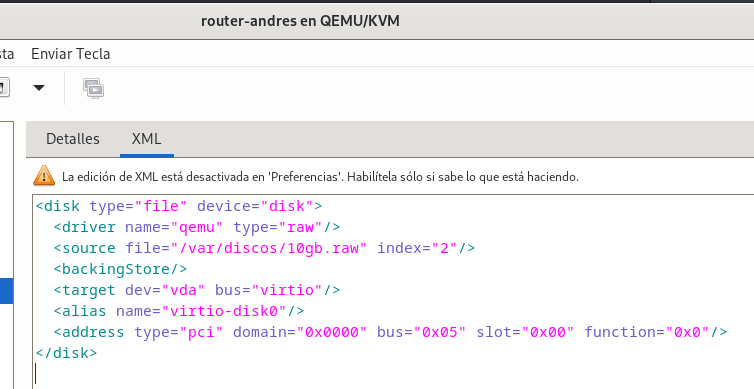Click the target dev="vda" line
The image size is (754, 389).
coord(197,290)
